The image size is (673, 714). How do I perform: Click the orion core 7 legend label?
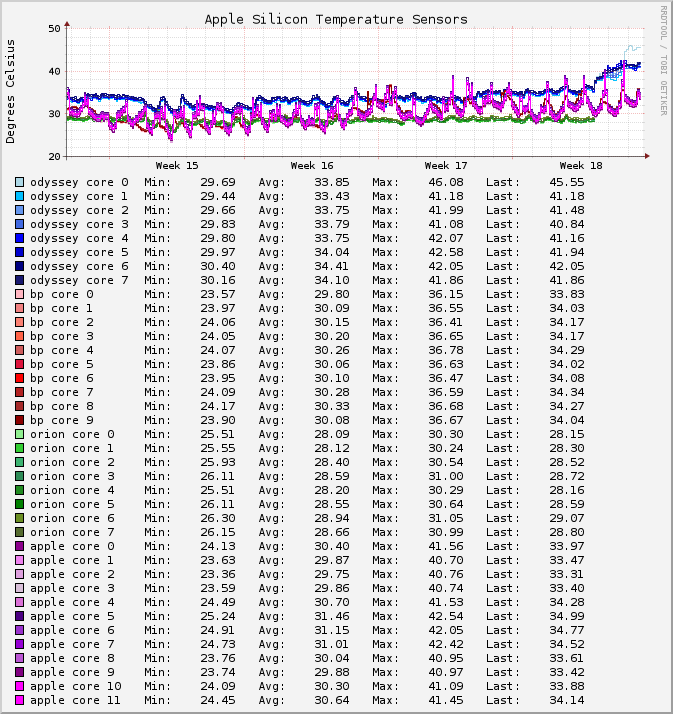72,532
